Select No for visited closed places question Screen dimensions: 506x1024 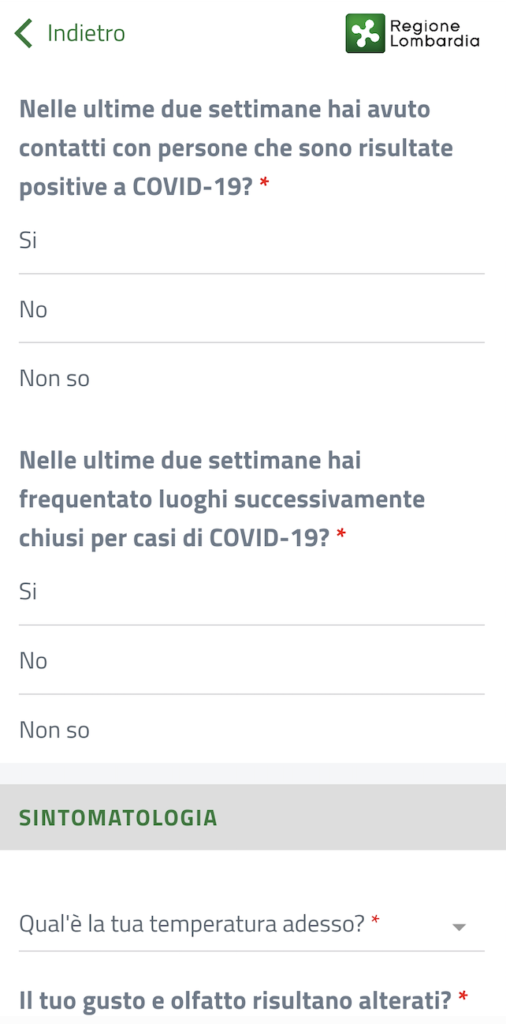[x=251, y=660]
